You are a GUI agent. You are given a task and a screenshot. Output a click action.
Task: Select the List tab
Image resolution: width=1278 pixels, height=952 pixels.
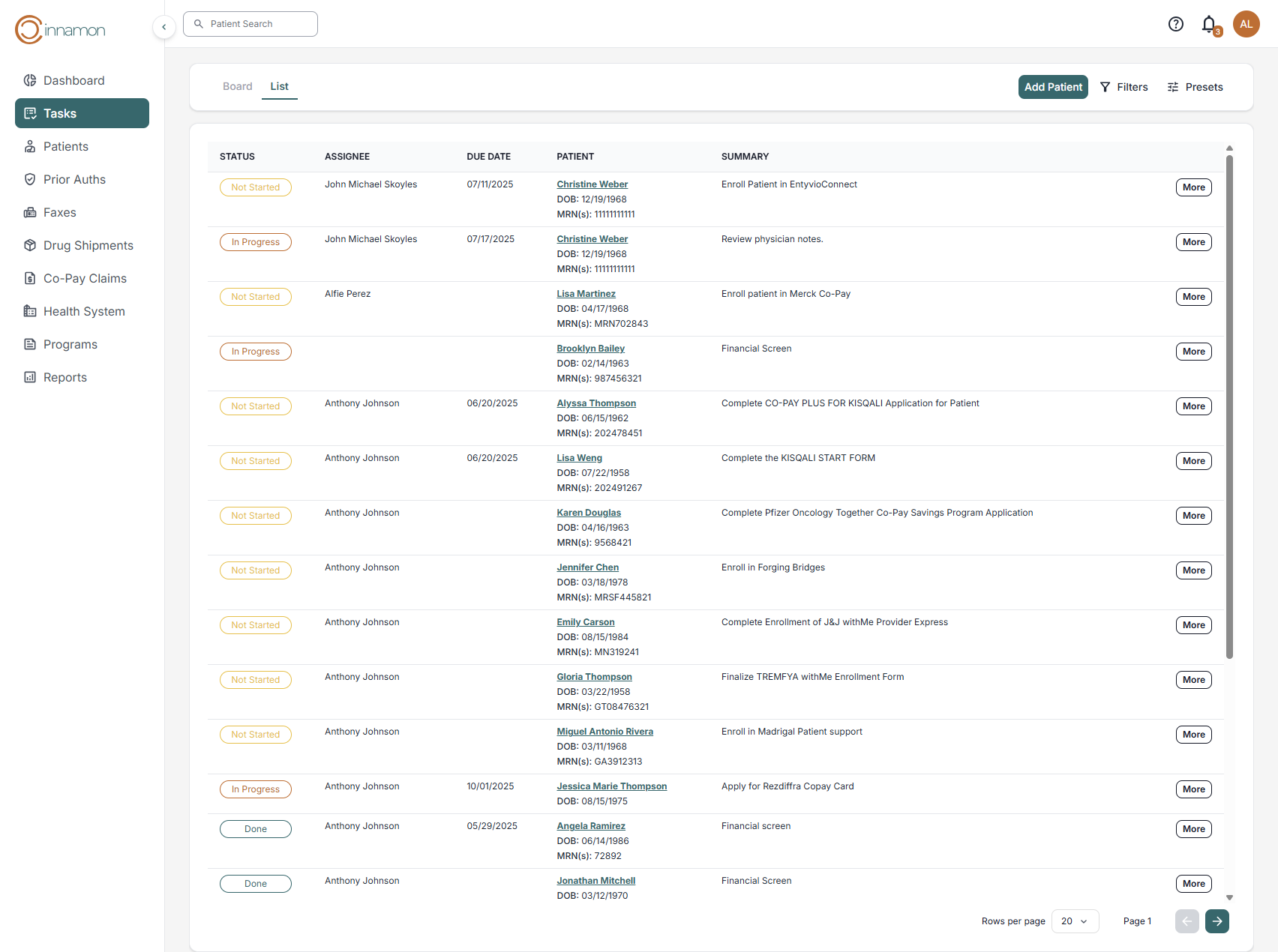279,86
